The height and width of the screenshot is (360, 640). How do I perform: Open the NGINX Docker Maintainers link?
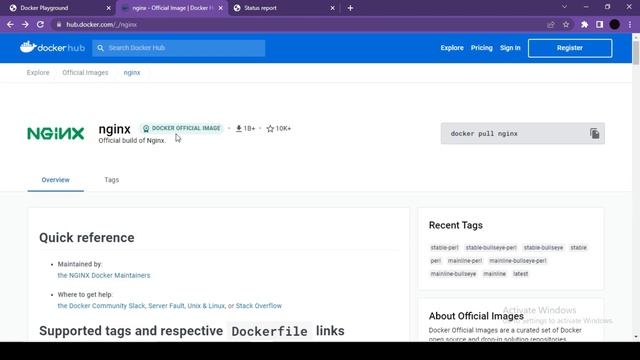pyautogui.click(x=104, y=276)
